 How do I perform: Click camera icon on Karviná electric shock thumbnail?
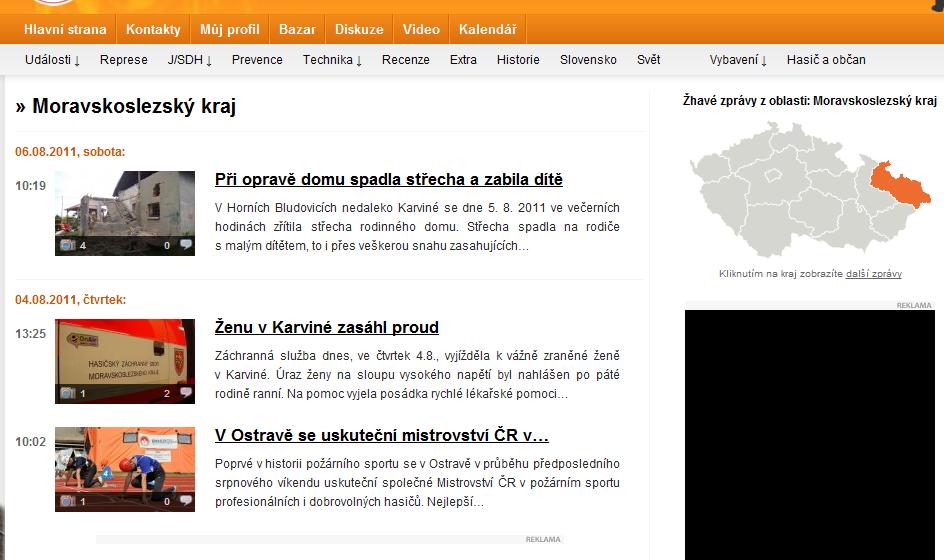point(67,393)
